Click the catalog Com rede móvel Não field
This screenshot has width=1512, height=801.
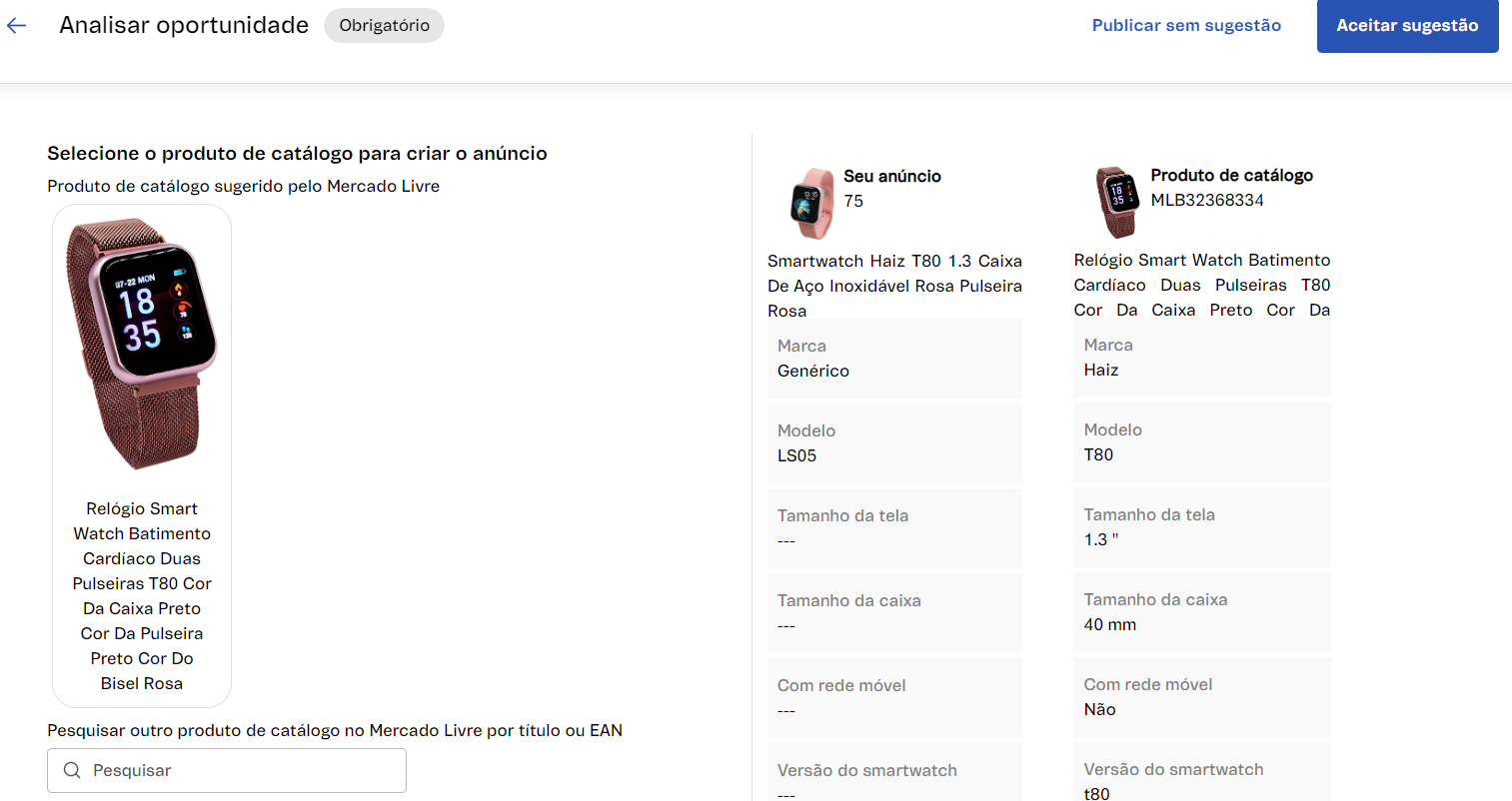1201,697
